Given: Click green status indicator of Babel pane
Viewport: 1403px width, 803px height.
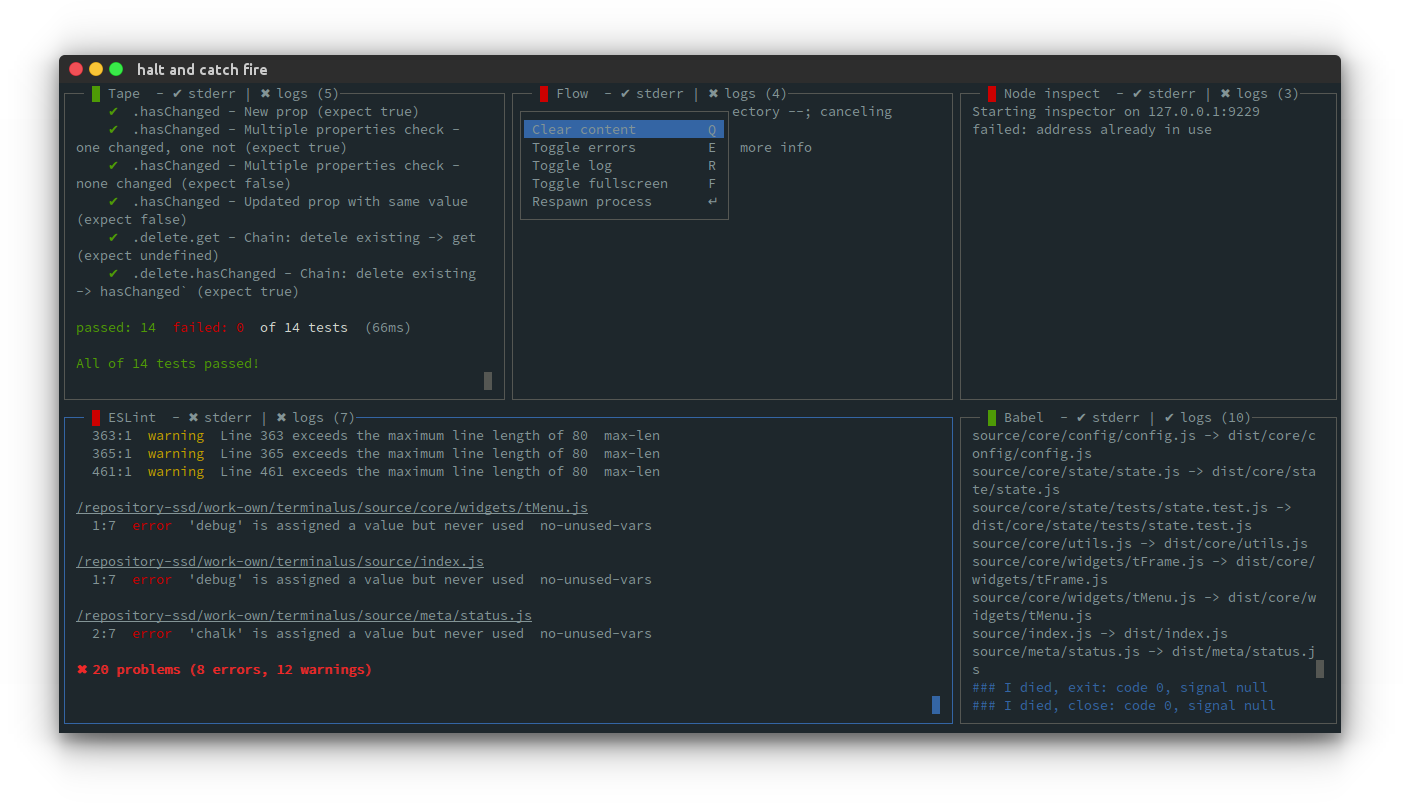Looking at the screenshot, I should 992,417.
